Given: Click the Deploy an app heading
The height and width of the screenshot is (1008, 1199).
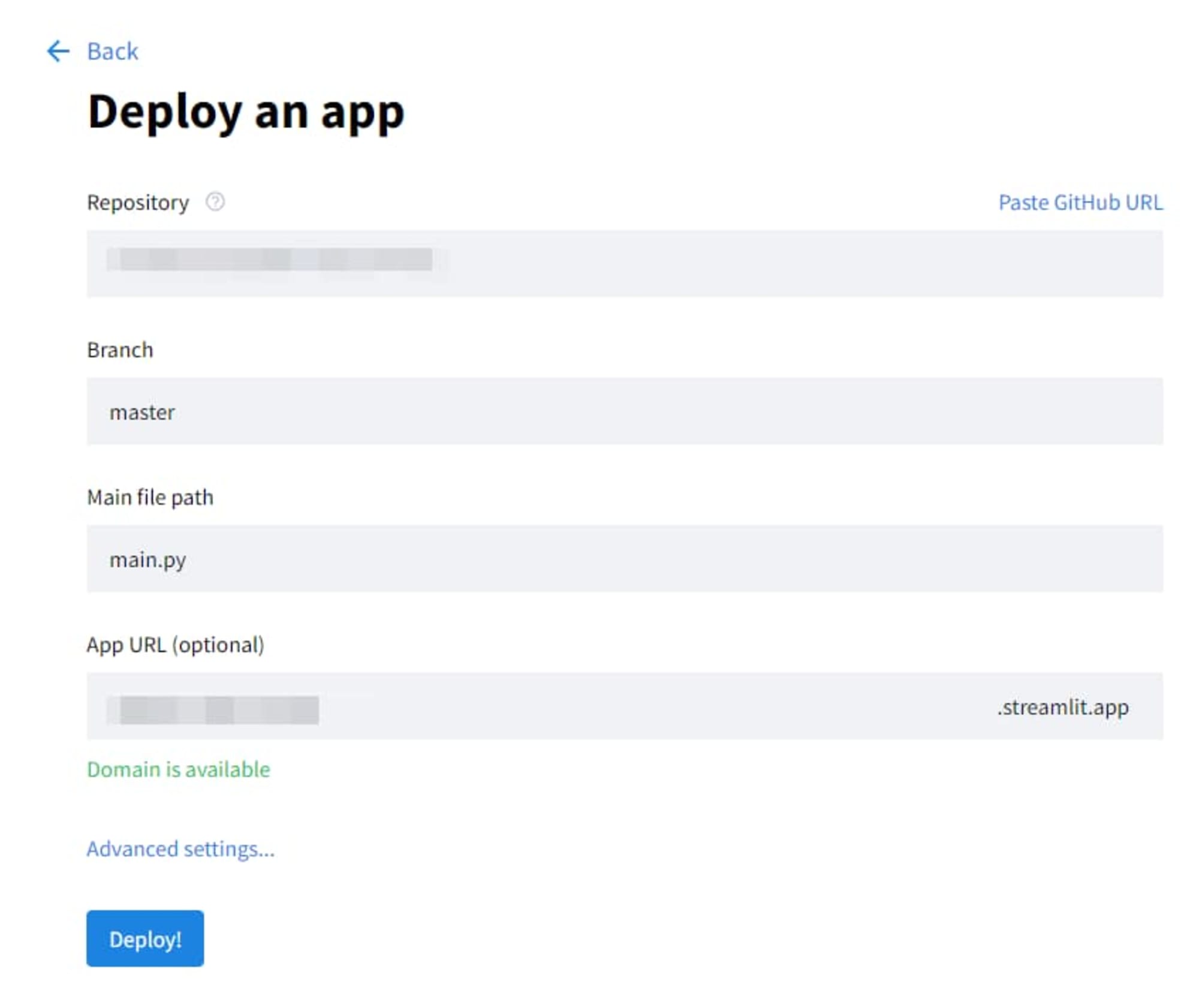Looking at the screenshot, I should pyautogui.click(x=246, y=112).
